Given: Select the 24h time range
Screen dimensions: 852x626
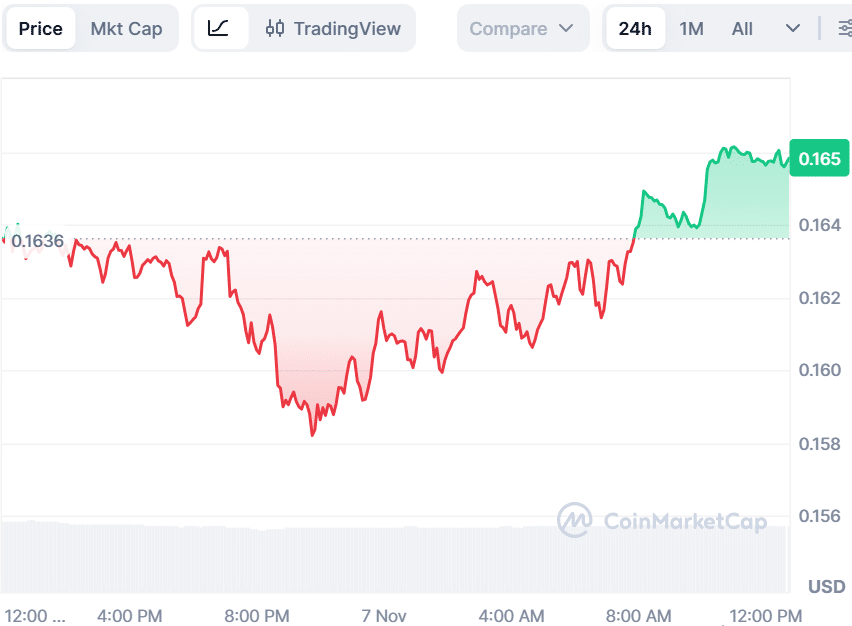Looking at the screenshot, I should [635, 28].
